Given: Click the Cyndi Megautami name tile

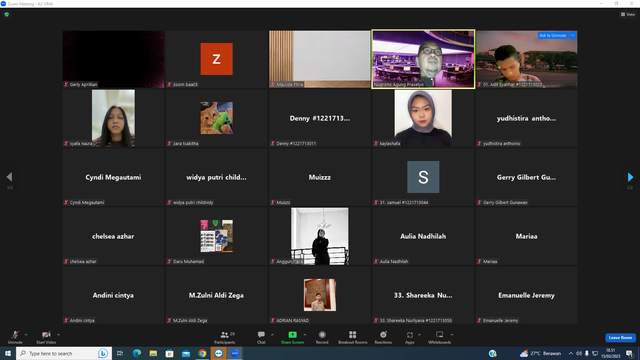Looking at the screenshot, I should click(113, 177).
